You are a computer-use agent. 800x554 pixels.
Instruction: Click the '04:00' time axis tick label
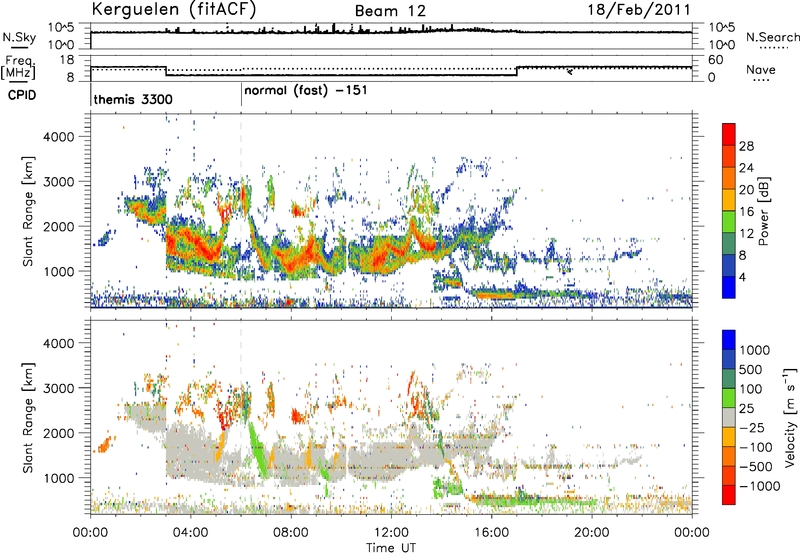click(x=190, y=533)
